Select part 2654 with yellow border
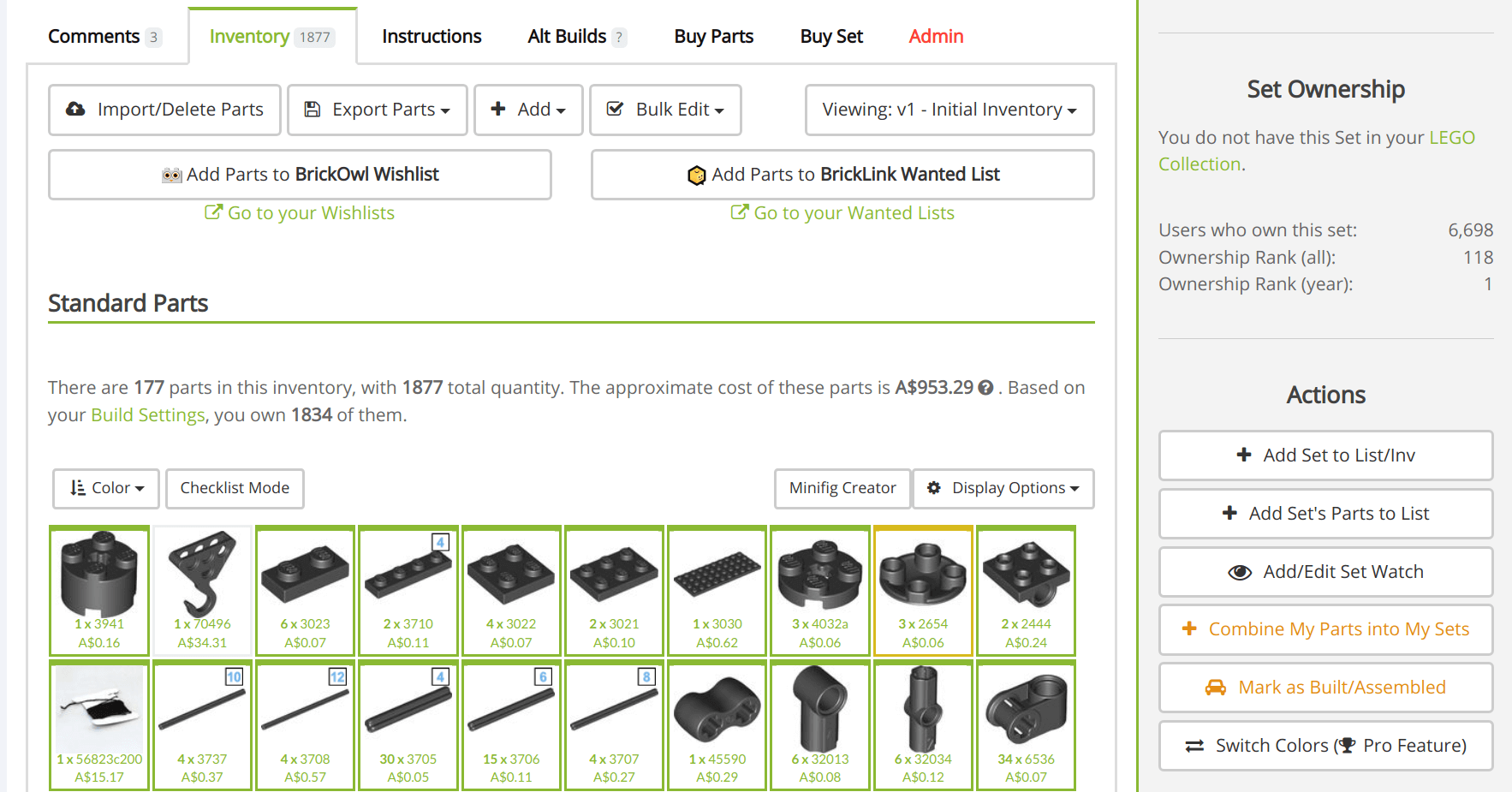This screenshot has width=1512, height=792. (x=923, y=572)
